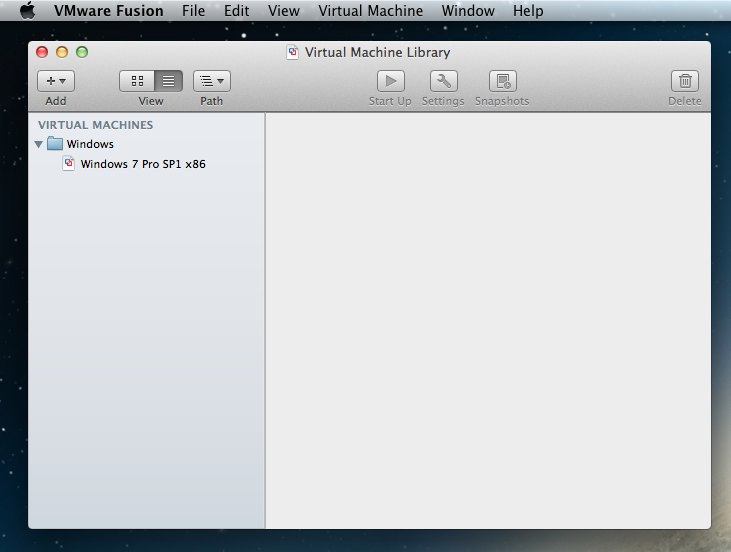Viewport: 731px width, 552px height.
Task: Open the File menu
Action: click(193, 11)
